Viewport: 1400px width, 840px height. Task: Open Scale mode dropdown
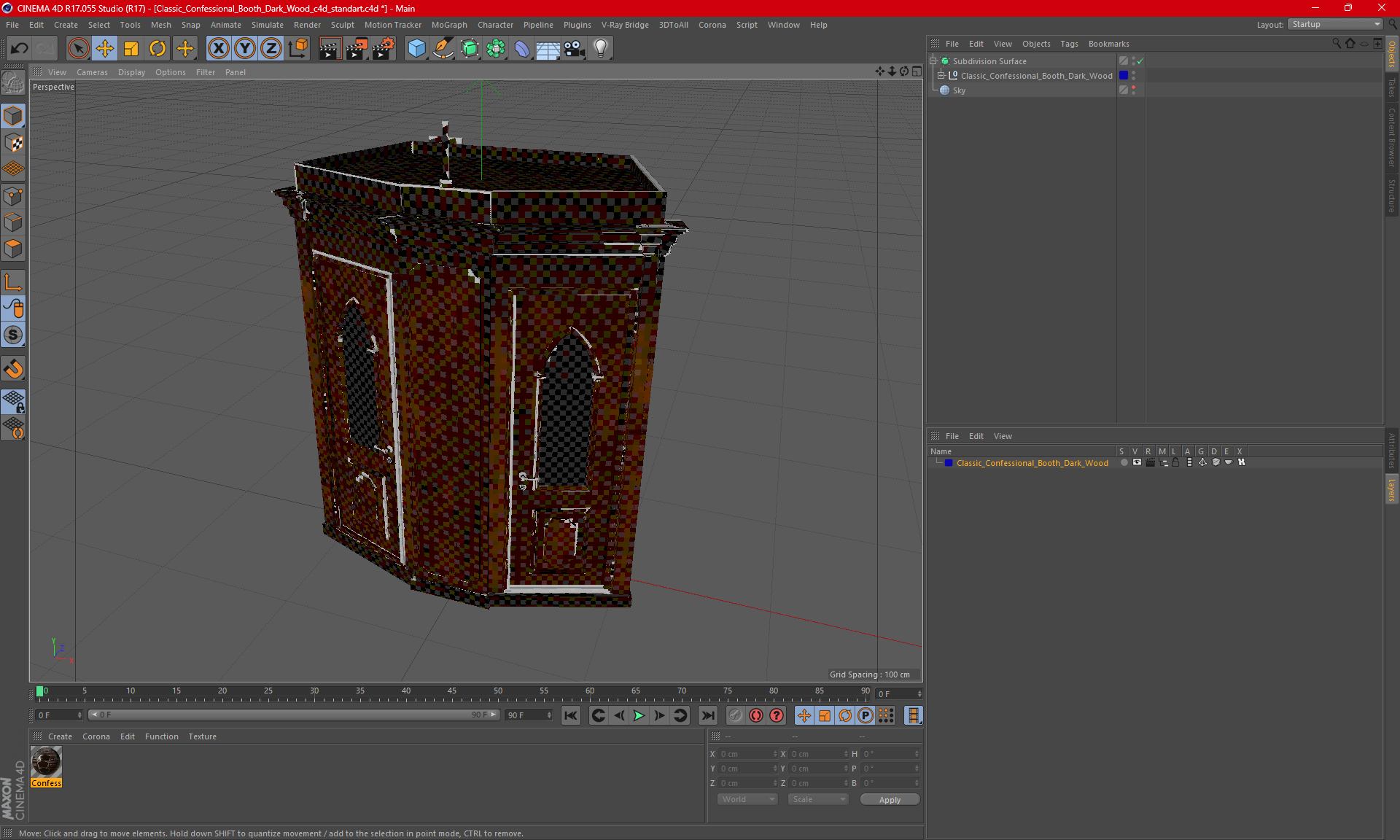pos(817,799)
